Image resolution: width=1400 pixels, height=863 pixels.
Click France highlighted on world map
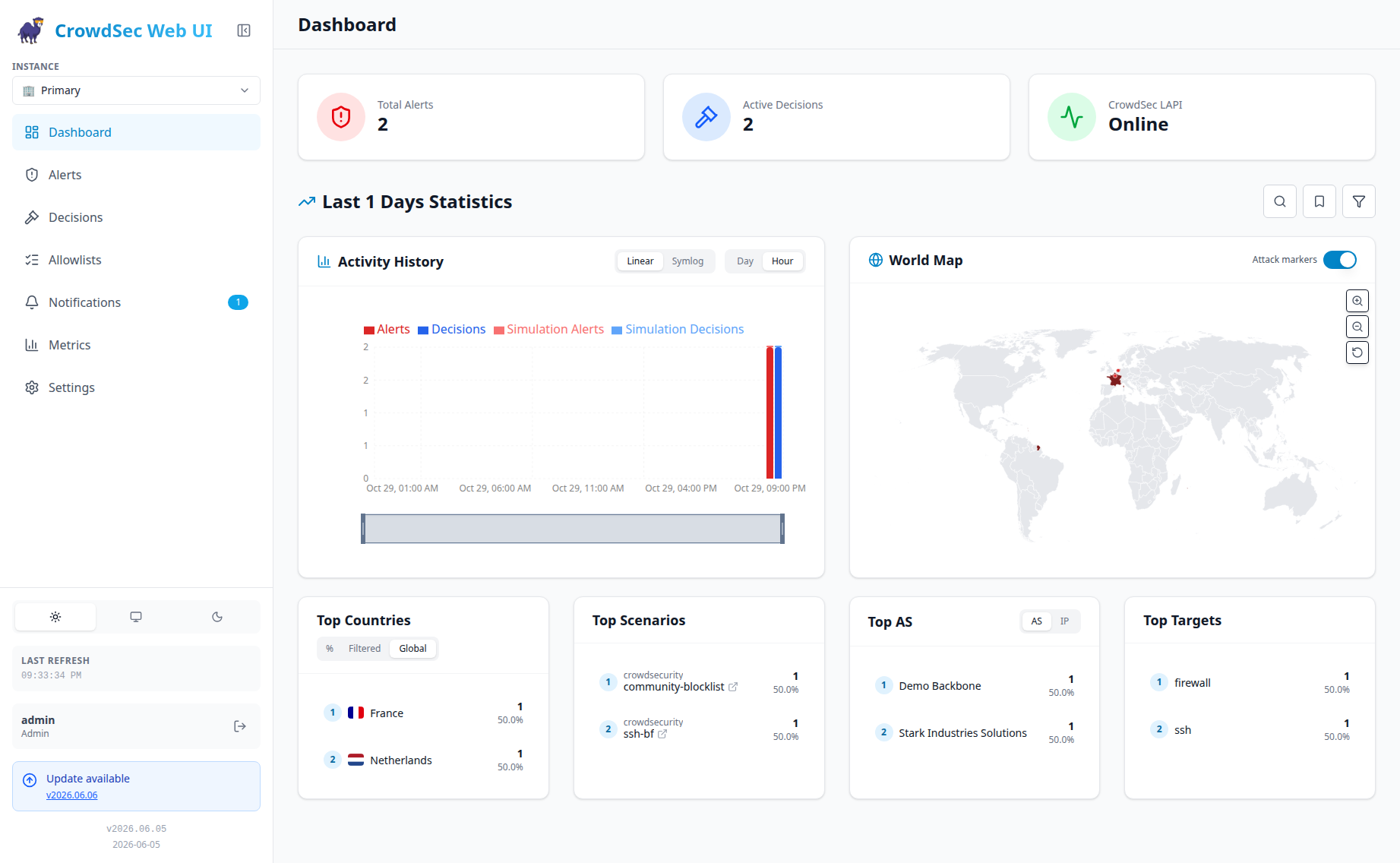point(1115,378)
